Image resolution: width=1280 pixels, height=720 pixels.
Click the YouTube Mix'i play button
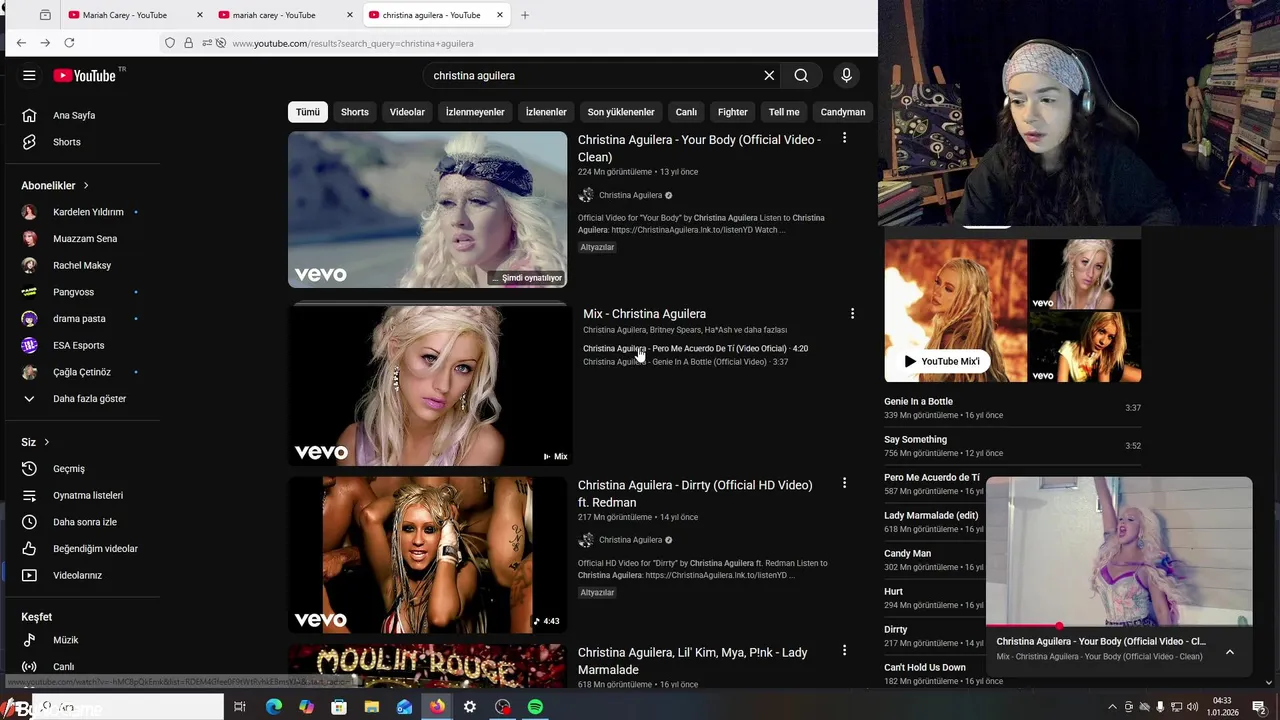pyautogui.click(x=942, y=361)
